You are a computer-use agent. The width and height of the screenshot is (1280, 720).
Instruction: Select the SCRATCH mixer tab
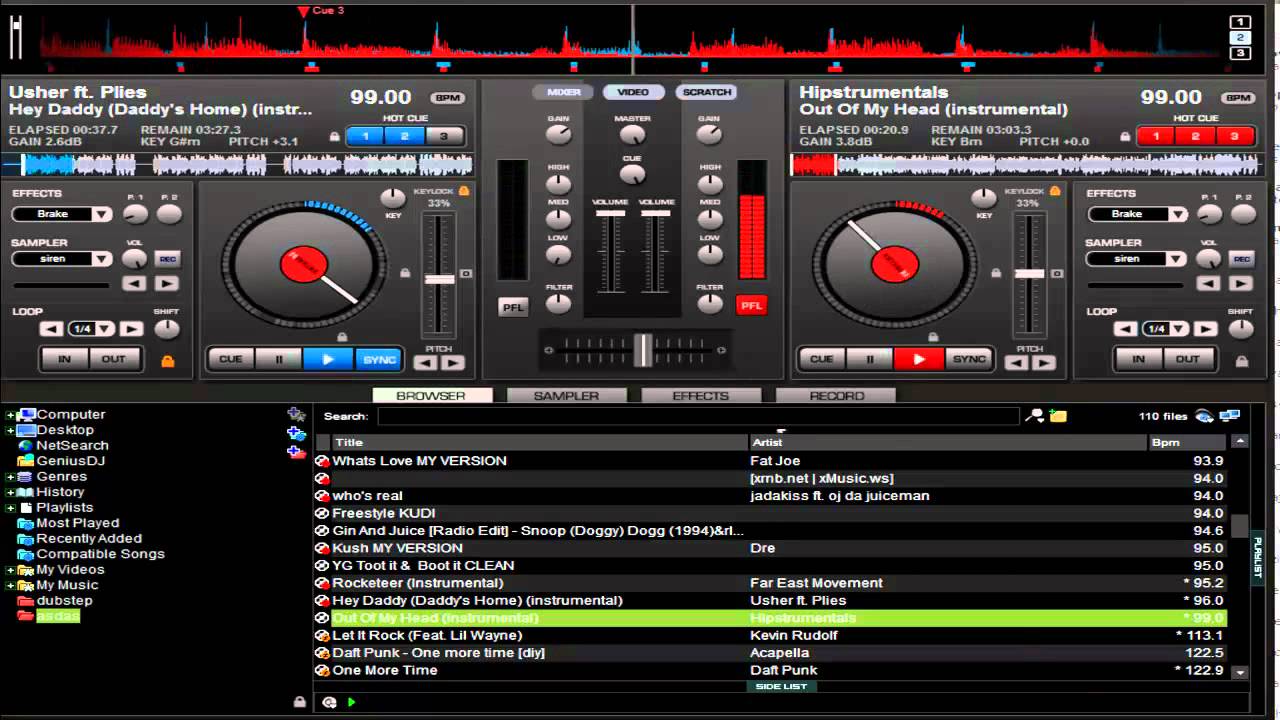(x=707, y=92)
